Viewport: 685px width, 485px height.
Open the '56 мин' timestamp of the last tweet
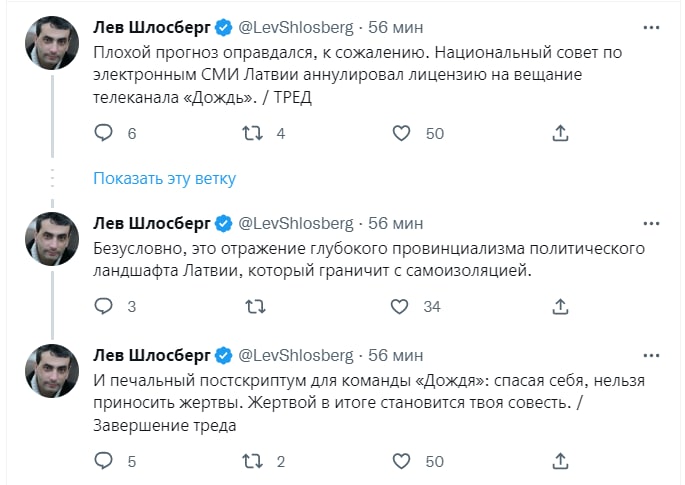[398, 355]
